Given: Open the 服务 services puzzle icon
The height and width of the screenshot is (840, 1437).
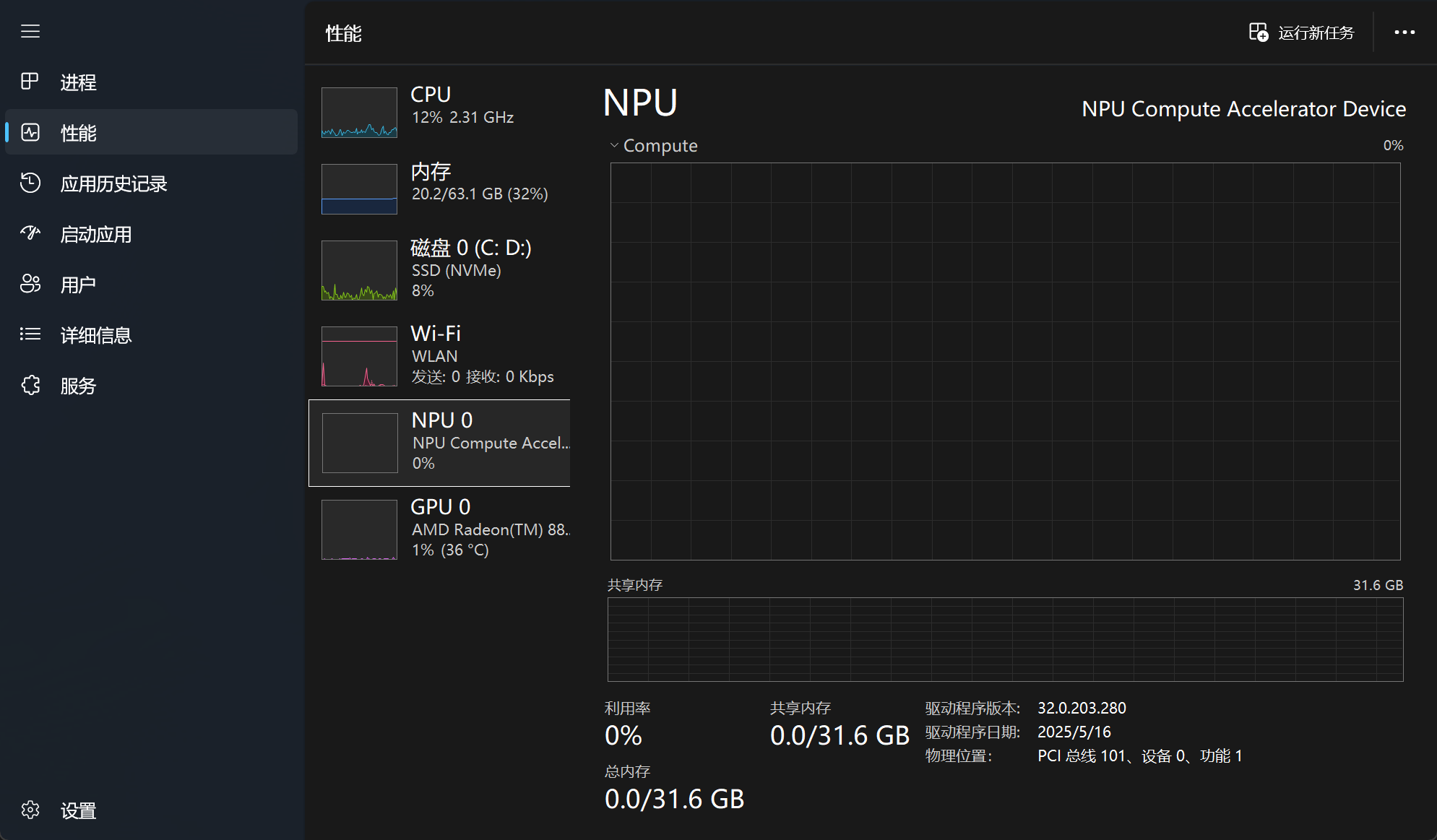Looking at the screenshot, I should 30,385.
